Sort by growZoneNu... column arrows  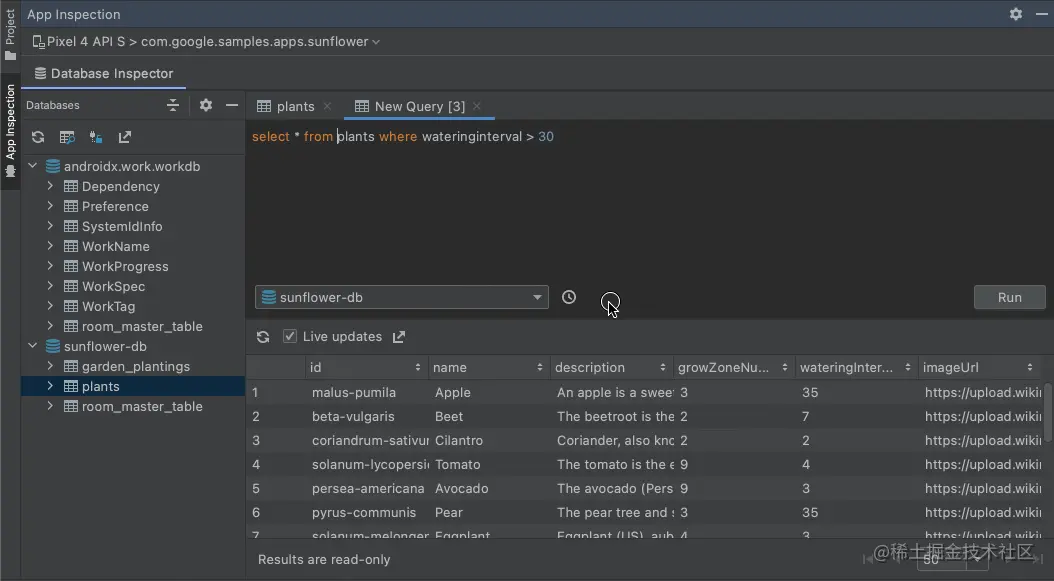click(785, 367)
